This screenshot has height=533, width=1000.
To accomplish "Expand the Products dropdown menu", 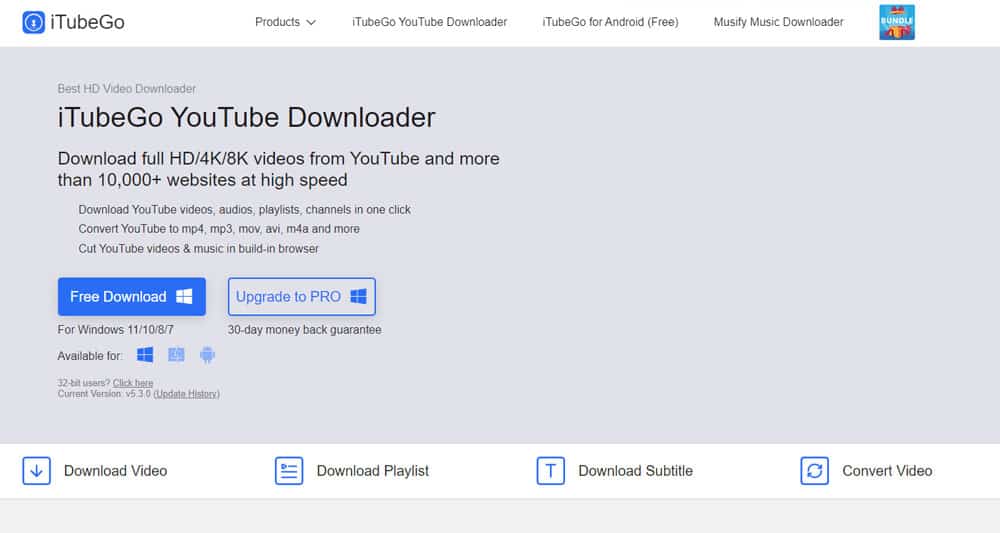I will click(x=285, y=22).
